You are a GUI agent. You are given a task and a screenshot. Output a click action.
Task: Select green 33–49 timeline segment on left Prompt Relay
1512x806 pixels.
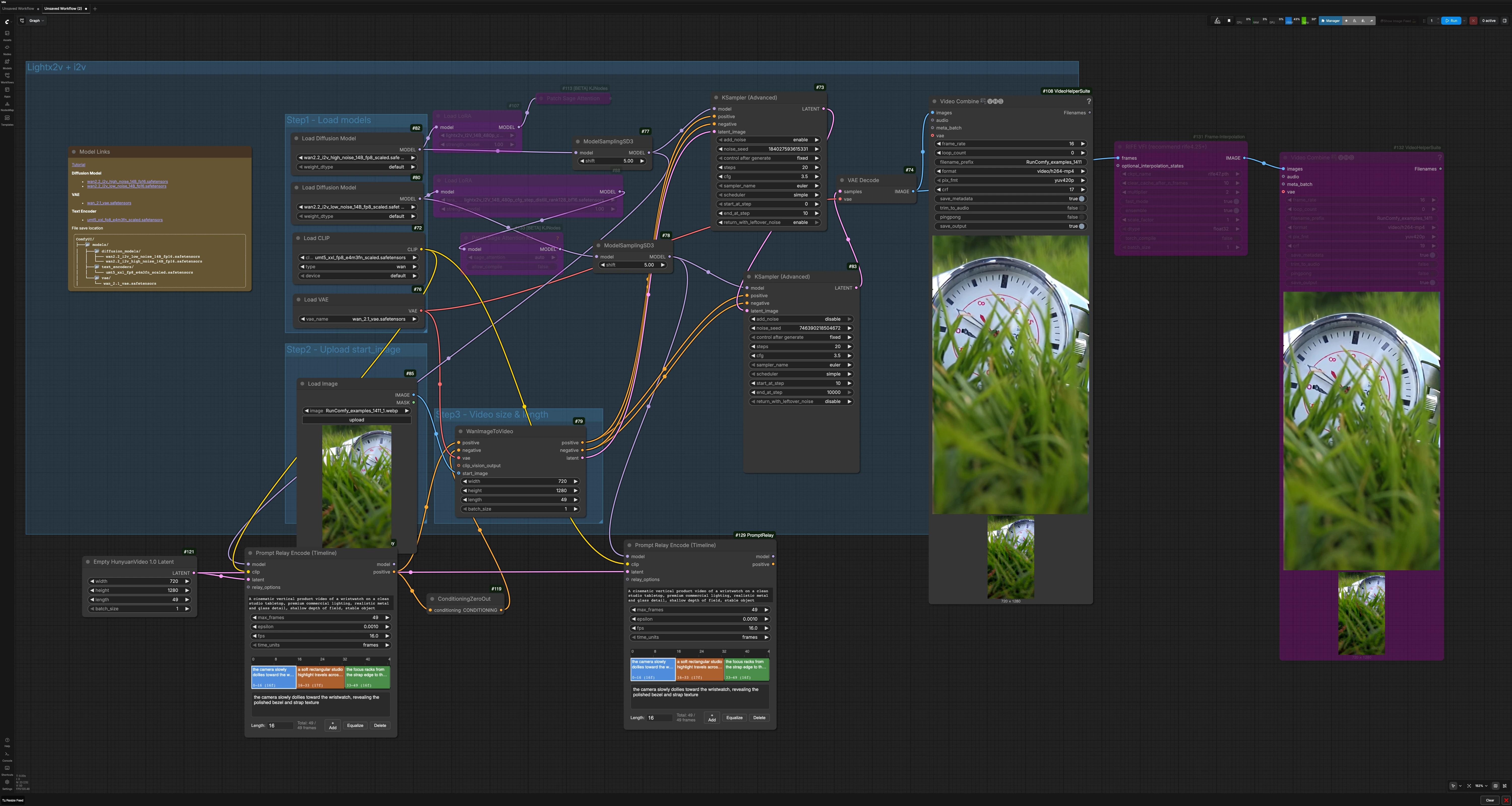(367, 677)
